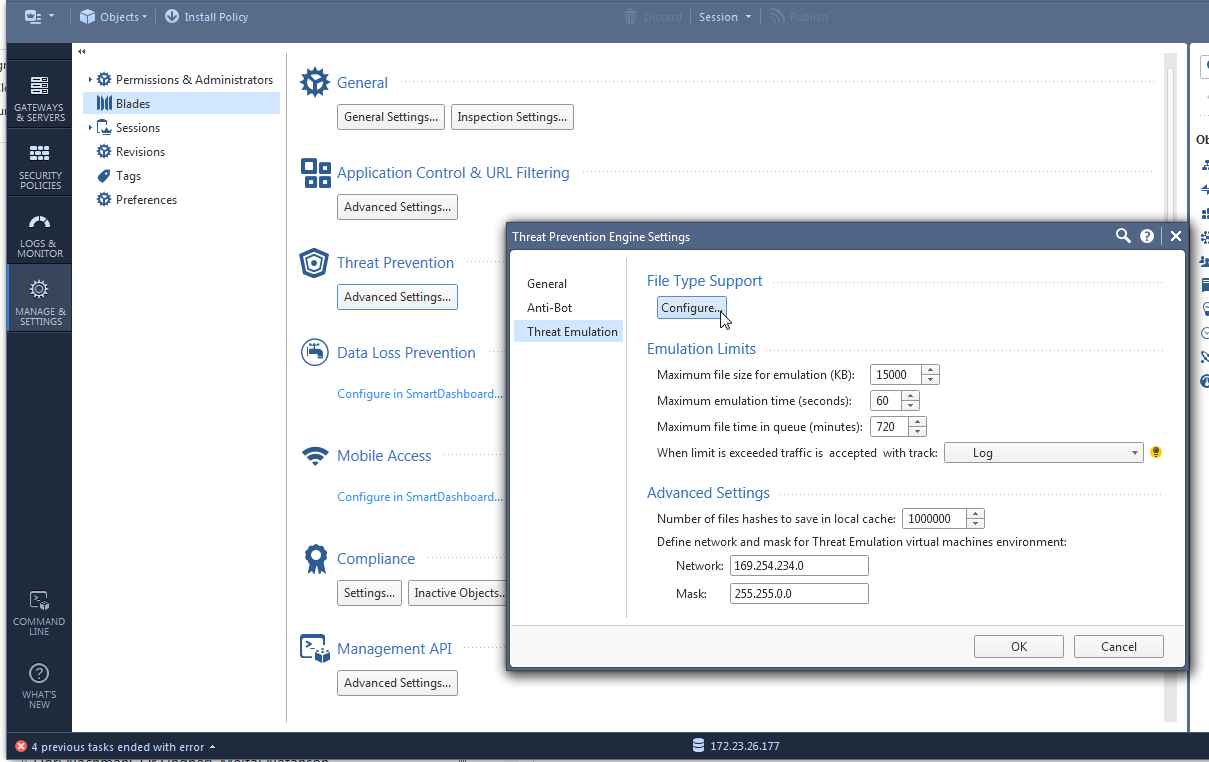
Task: Decrease maximum file time in queue
Action: [918, 432]
